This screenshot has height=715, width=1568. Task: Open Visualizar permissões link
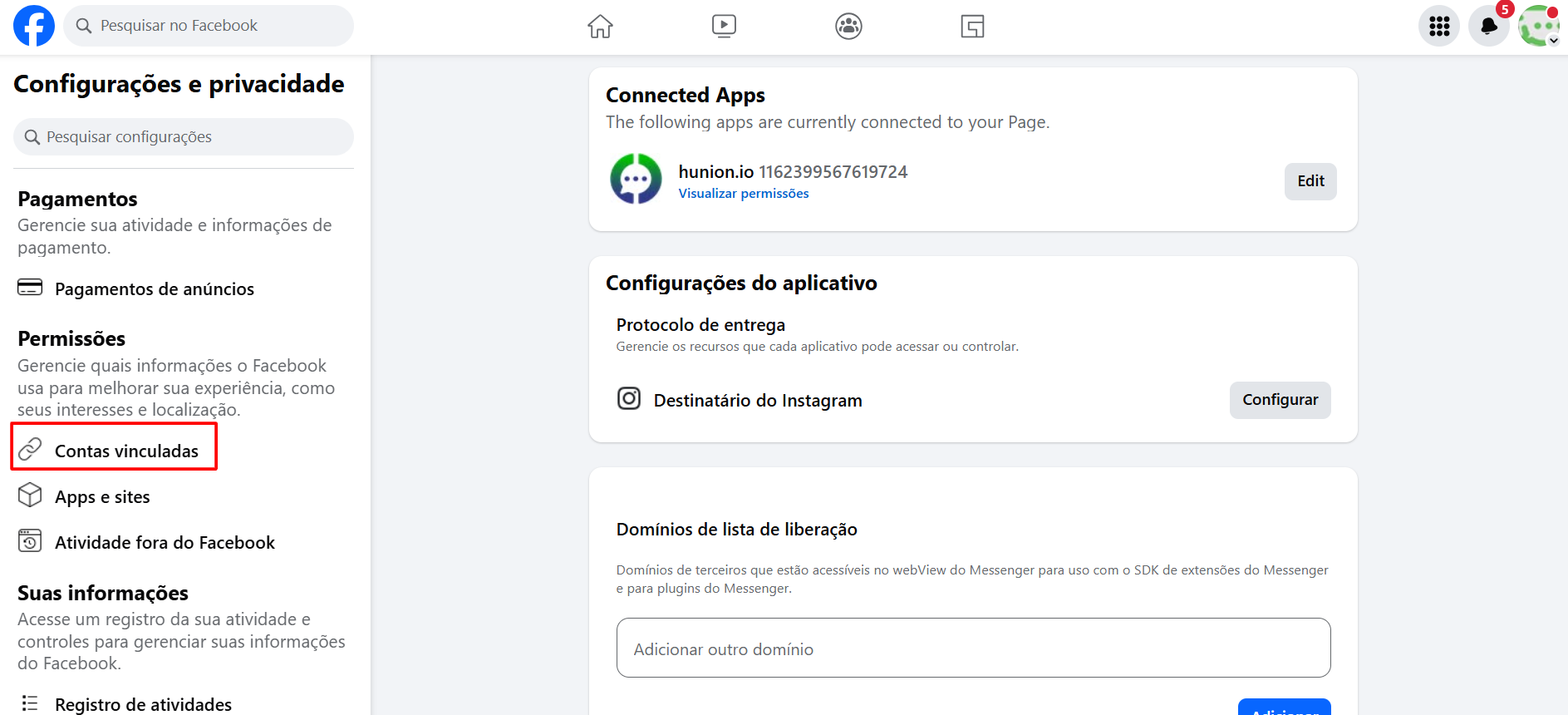click(743, 194)
